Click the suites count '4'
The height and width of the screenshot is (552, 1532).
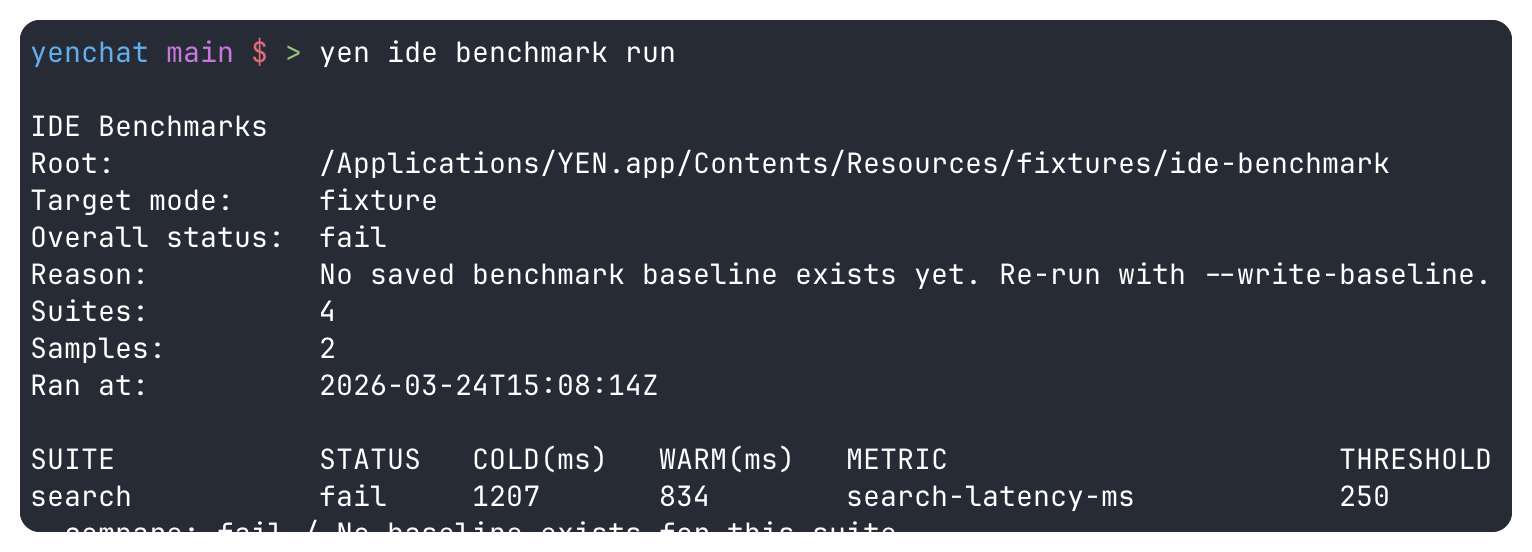point(328,312)
